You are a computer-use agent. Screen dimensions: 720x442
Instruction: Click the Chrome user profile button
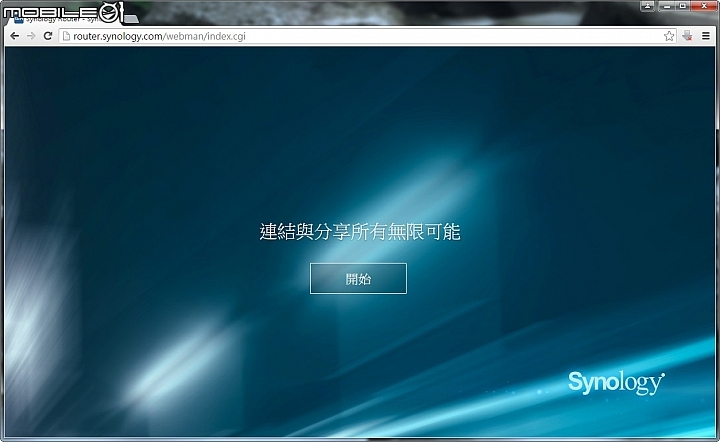point(647,6)
